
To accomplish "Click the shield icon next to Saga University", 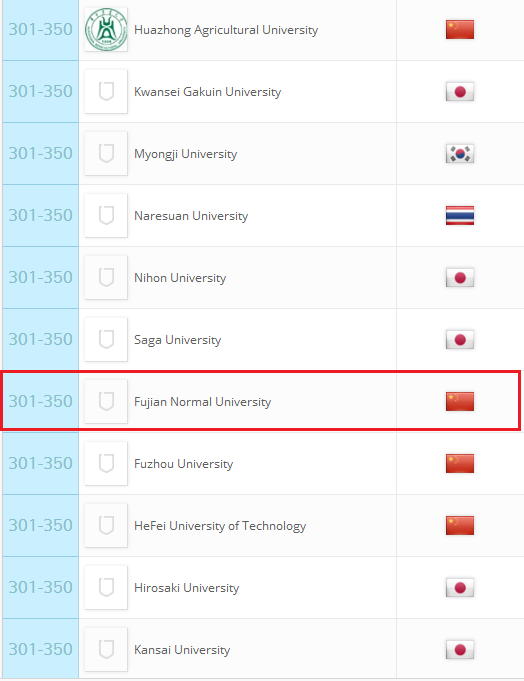I will click(x=106, y=339).
